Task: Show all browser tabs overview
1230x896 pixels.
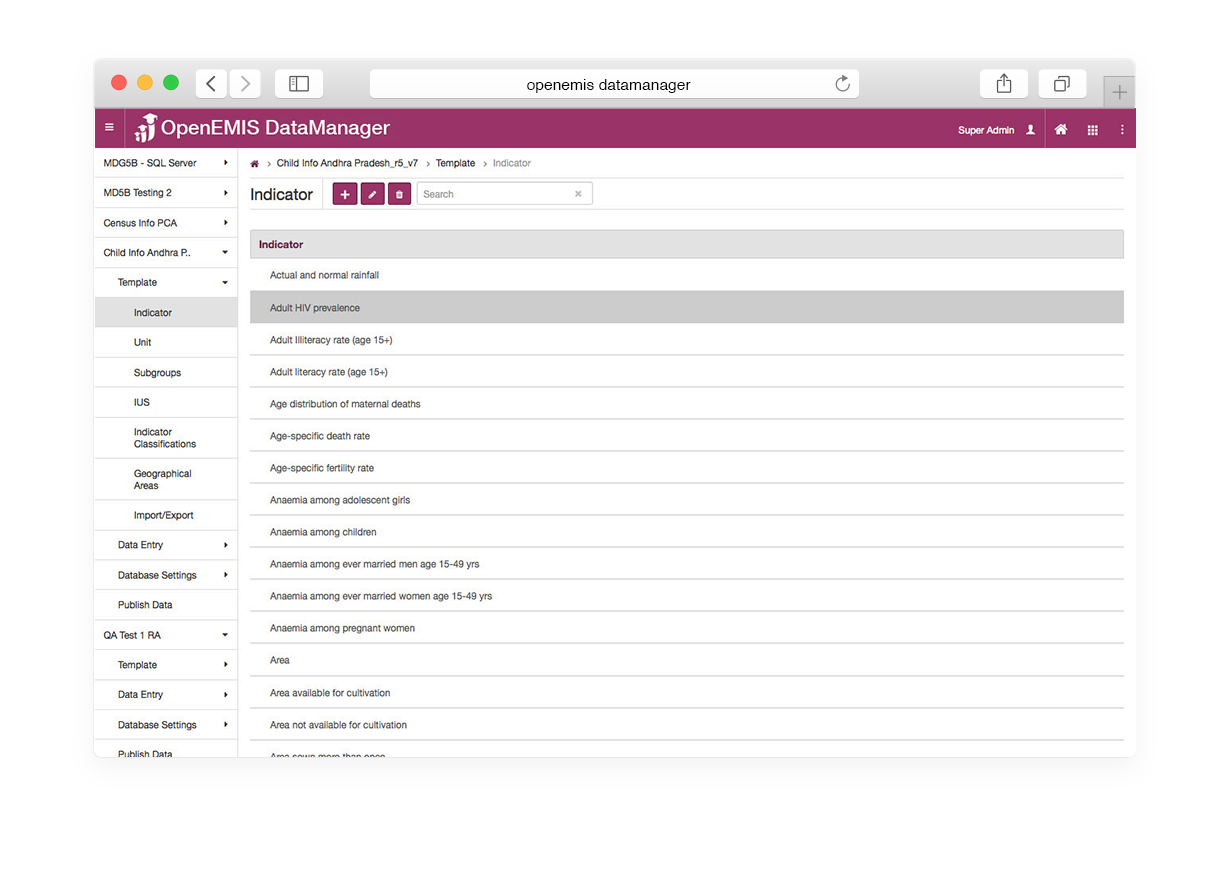Action: point(1062,84)
